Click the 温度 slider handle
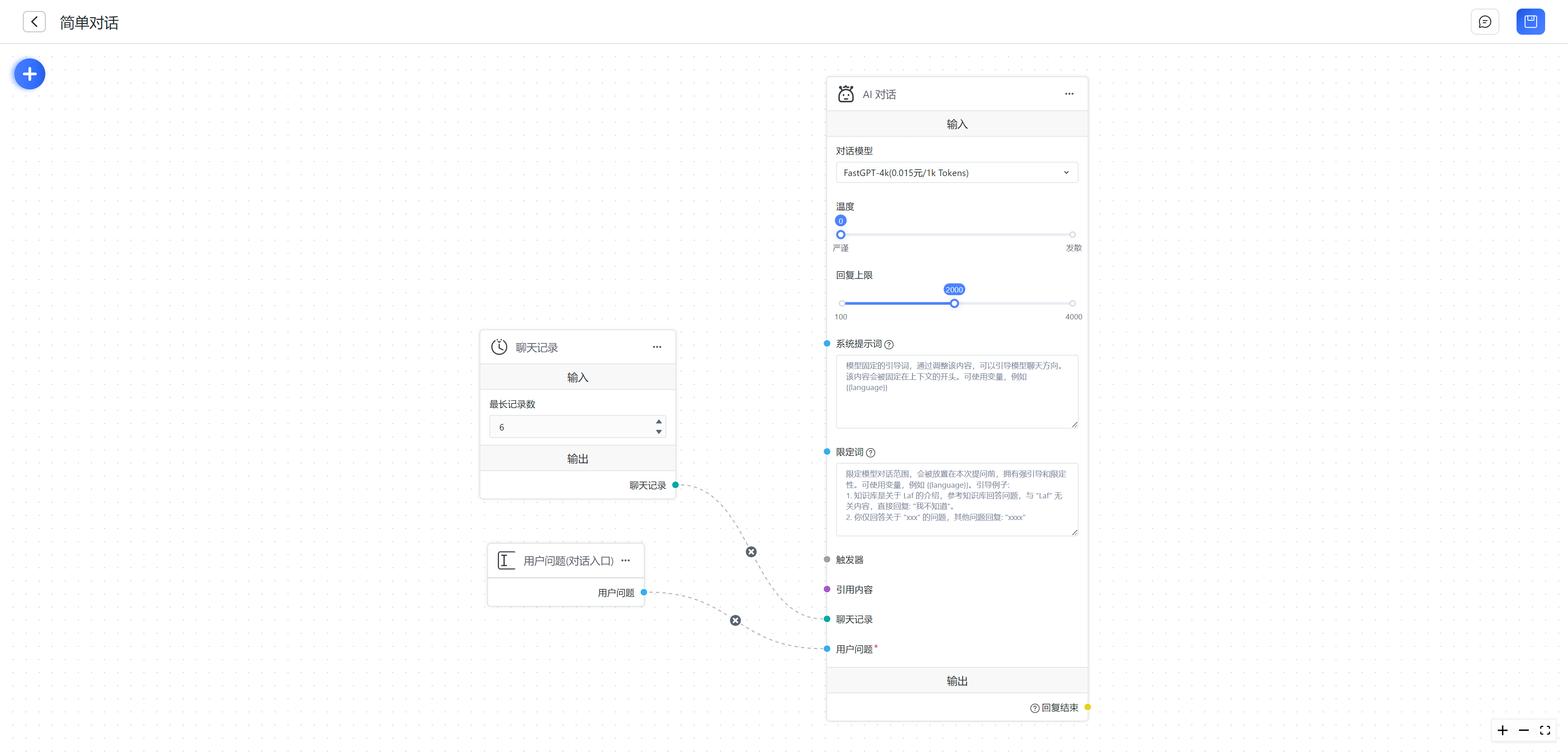This screenshot has width=1568, height=754. pyautogui.click(x=841, y=234)
